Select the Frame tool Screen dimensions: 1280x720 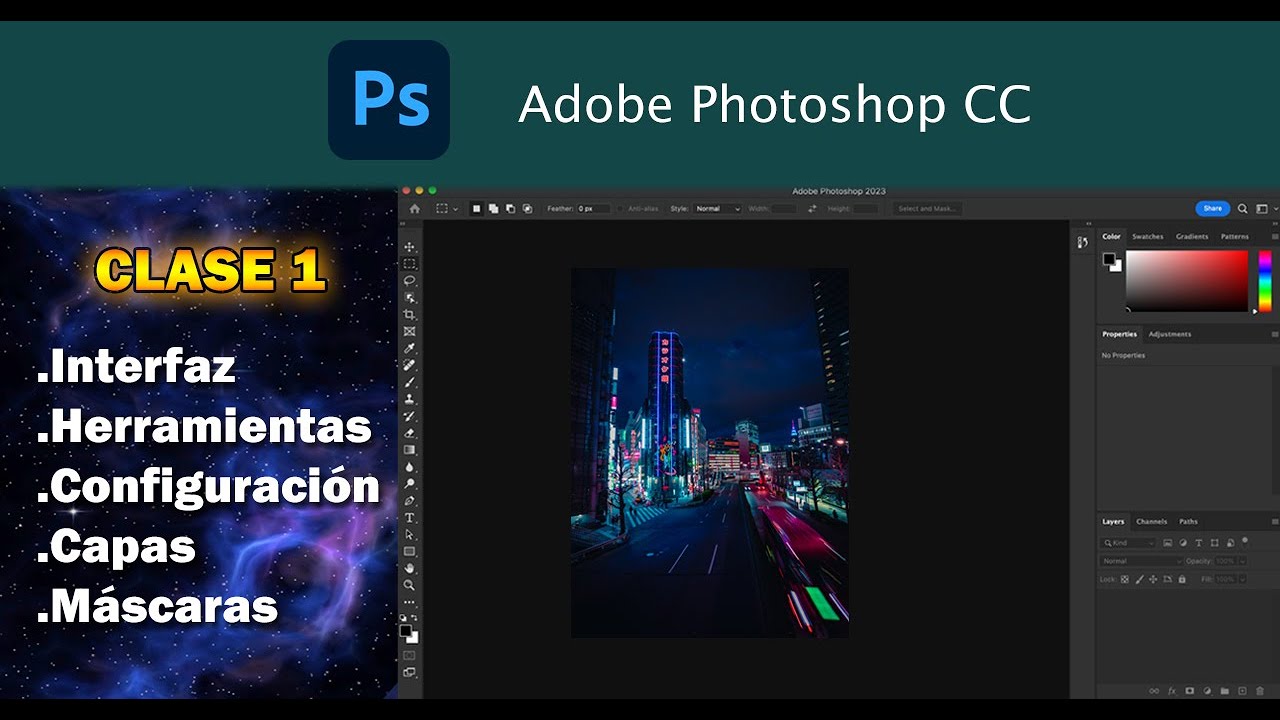(x=410, y=332)
